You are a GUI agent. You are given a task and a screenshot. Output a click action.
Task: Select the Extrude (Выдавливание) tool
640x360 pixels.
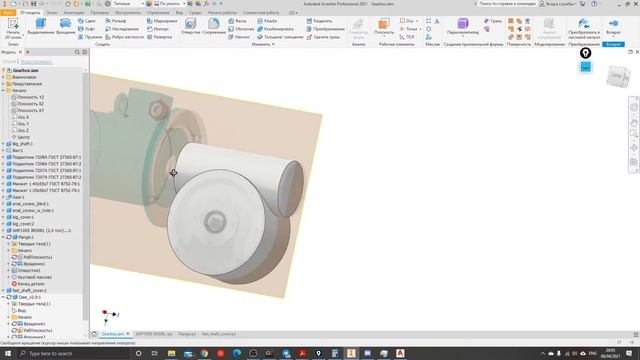tap(40, 26)
